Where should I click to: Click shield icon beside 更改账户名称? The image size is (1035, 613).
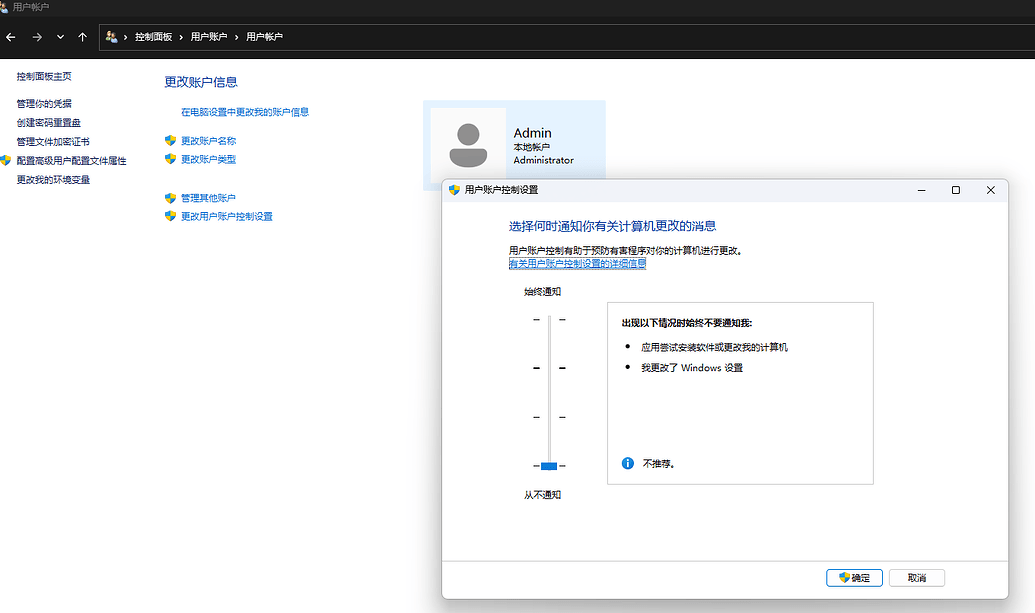(170, 141)
